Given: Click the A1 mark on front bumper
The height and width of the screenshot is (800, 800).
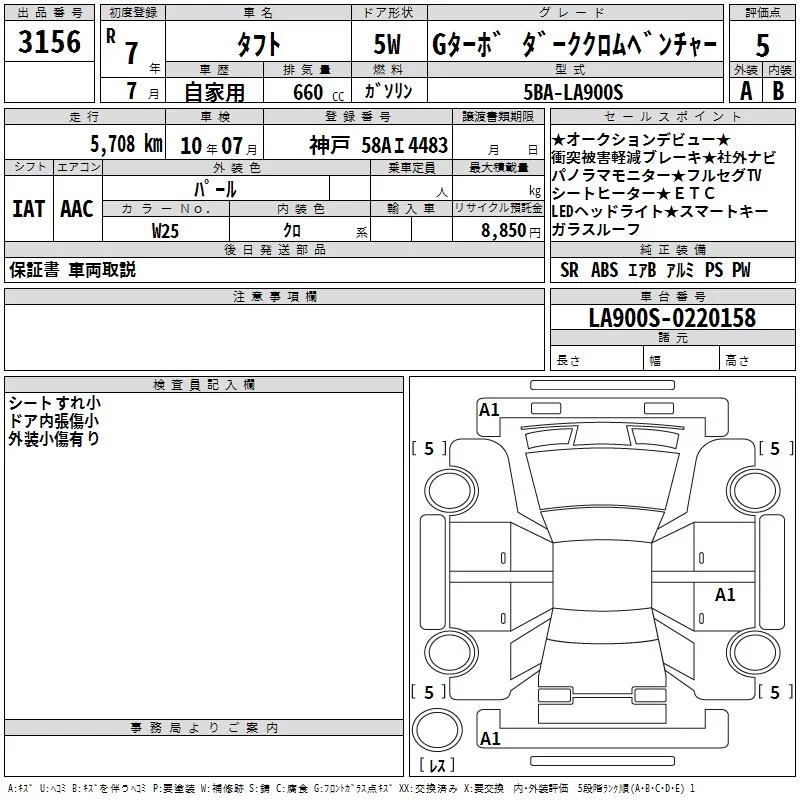Looking at the screenshot, I should point(489,410).
